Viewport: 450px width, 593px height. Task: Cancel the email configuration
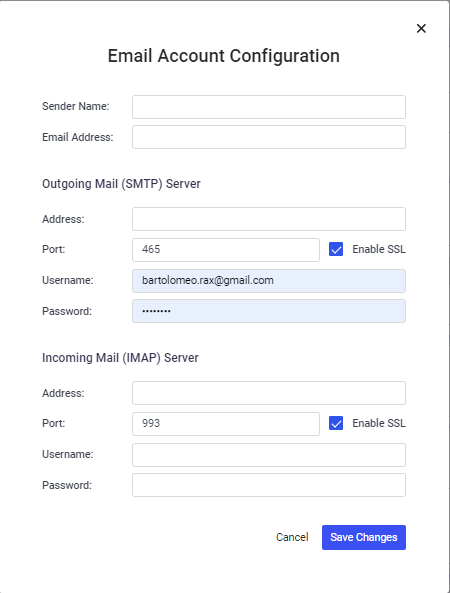pos(292,537)
